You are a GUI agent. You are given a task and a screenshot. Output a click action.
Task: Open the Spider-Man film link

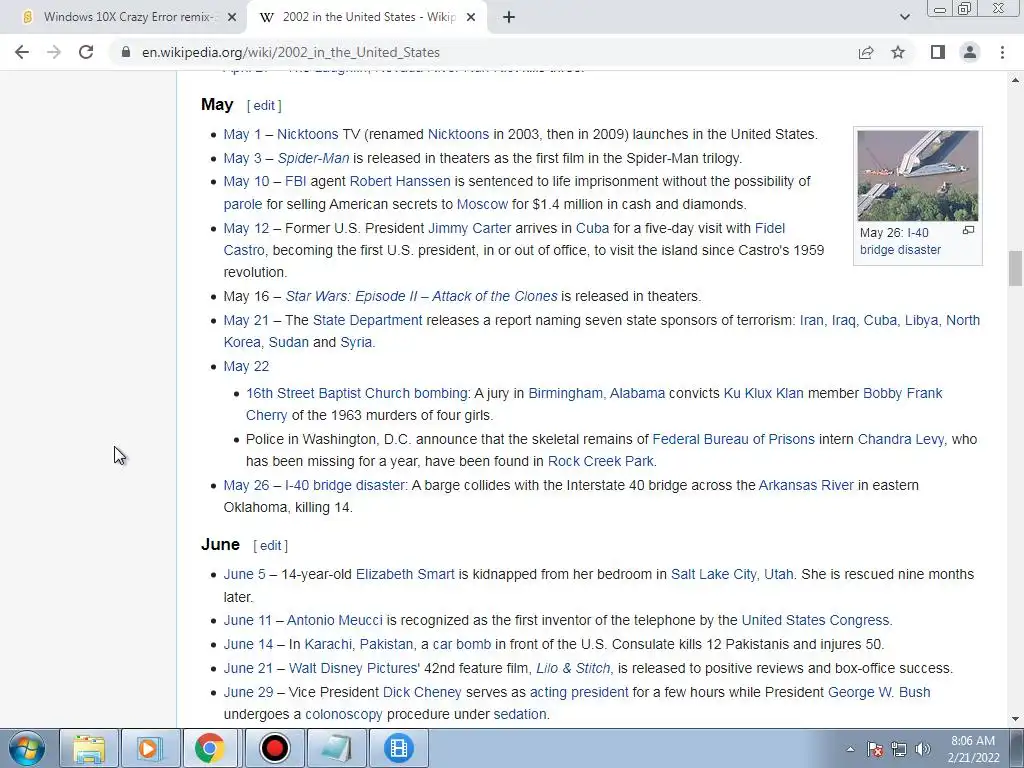[313, 158]
